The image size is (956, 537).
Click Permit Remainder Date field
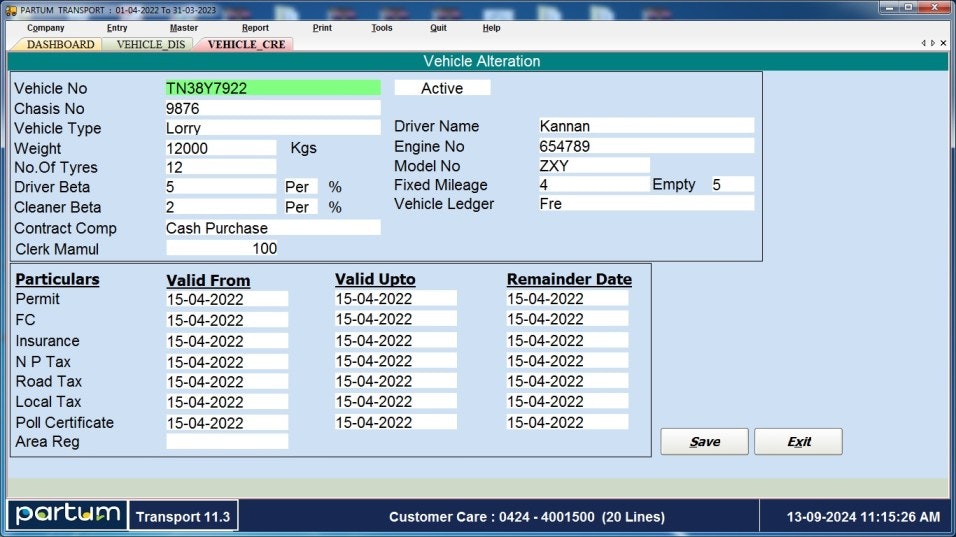(x=567, y=298)
